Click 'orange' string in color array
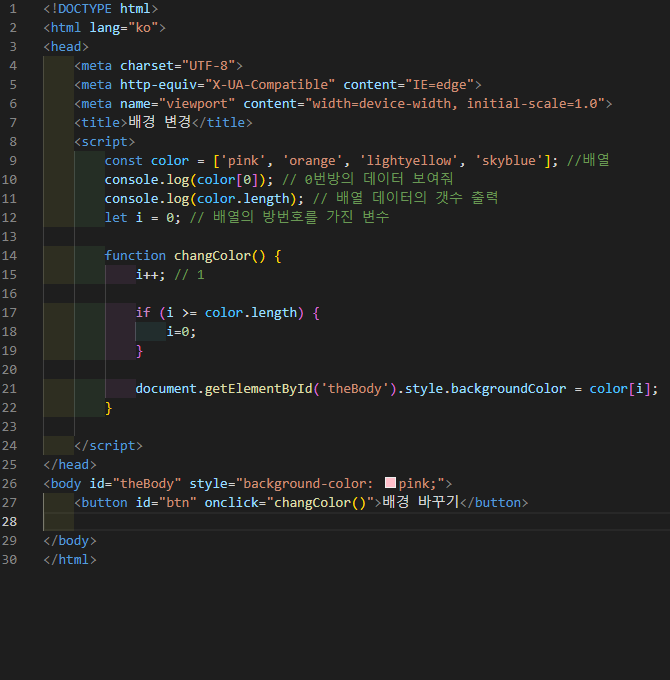 tap(312, 160)
